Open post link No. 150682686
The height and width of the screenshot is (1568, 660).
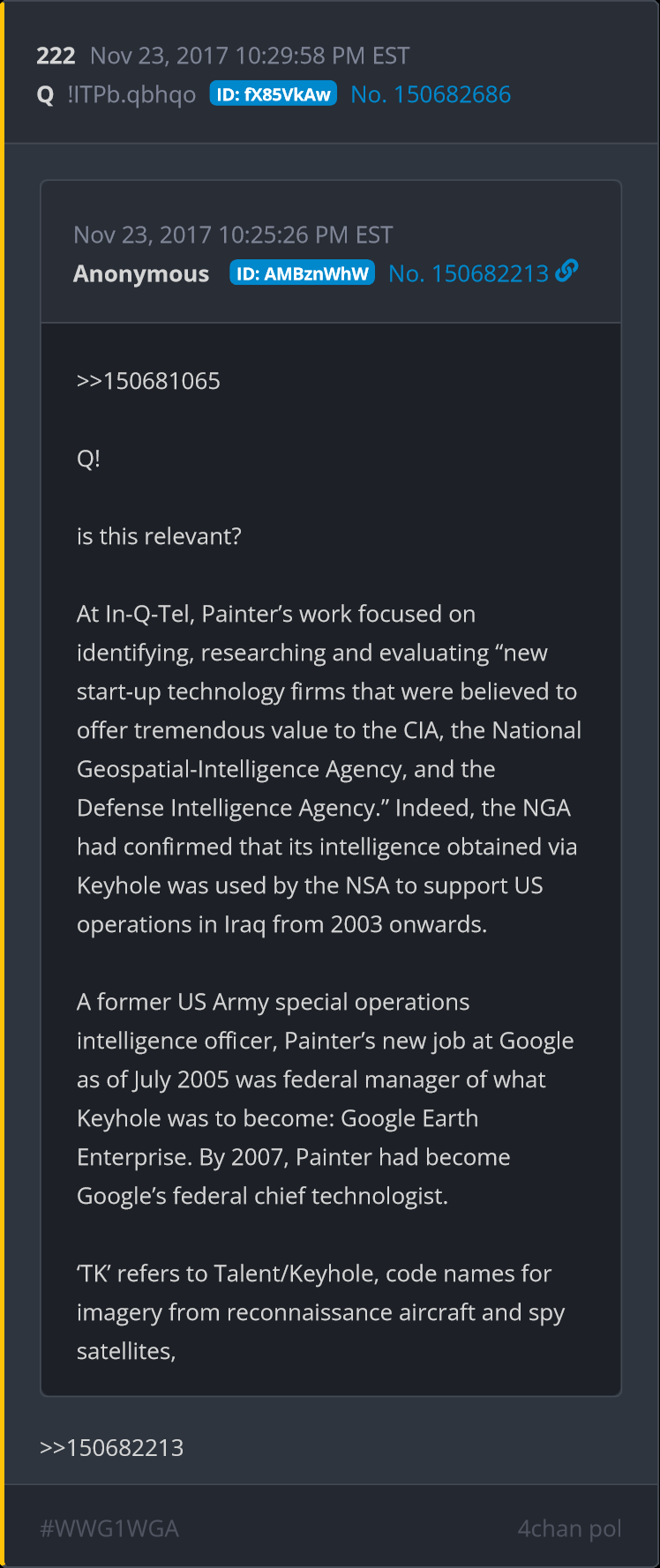tap(431, 94)
